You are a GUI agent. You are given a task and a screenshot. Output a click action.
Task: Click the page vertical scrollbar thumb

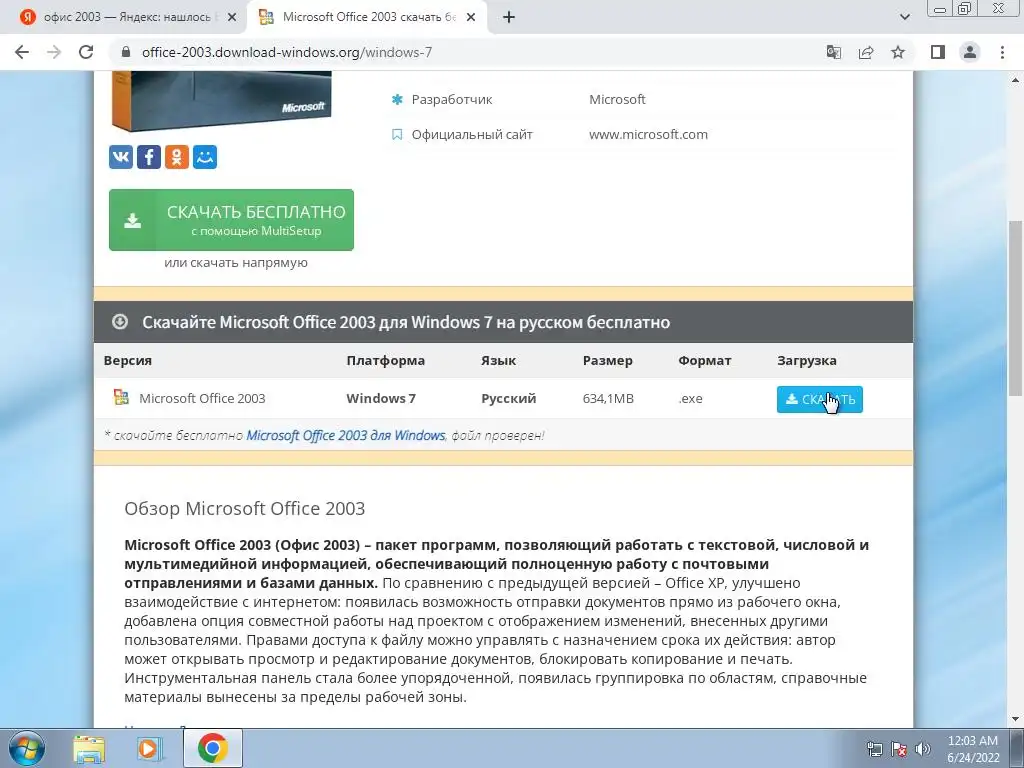coord(1015,308)
